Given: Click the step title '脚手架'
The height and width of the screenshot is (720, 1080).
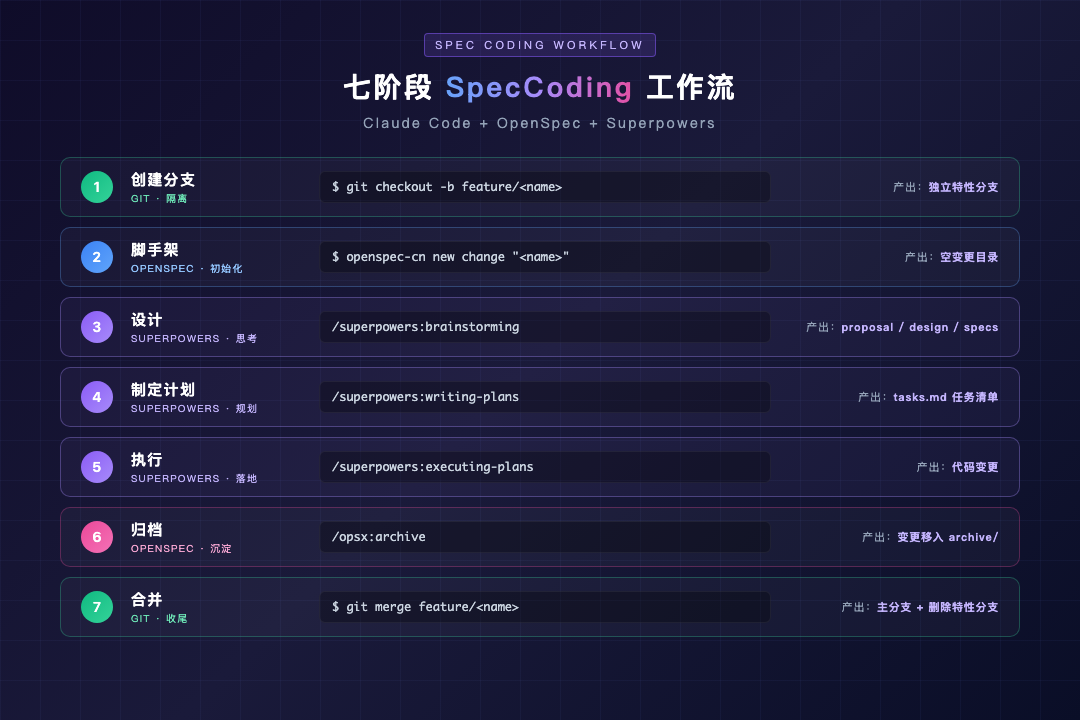Looking at the screenshot, I should tap(155, 249).
